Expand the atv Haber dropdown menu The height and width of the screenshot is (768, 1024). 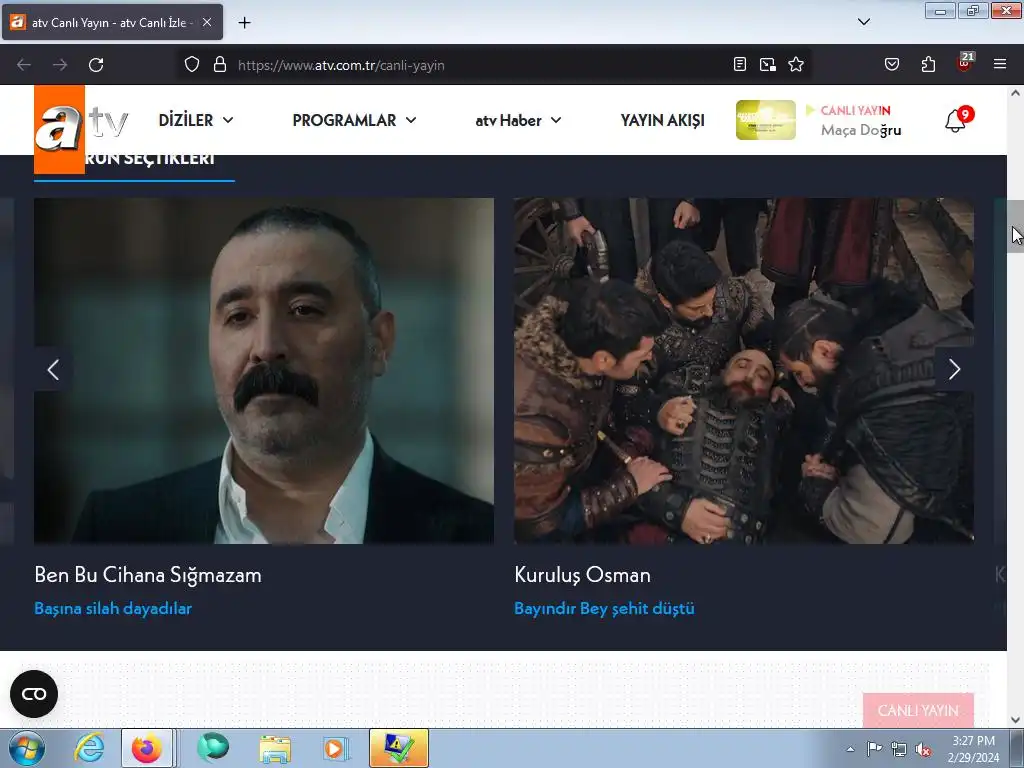(518, 120)
